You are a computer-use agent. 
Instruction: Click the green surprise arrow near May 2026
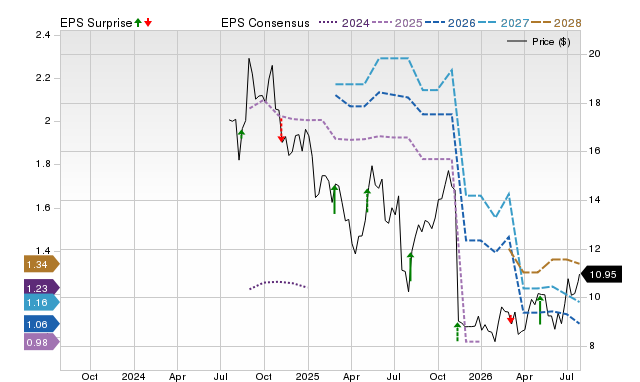[540, 310]
